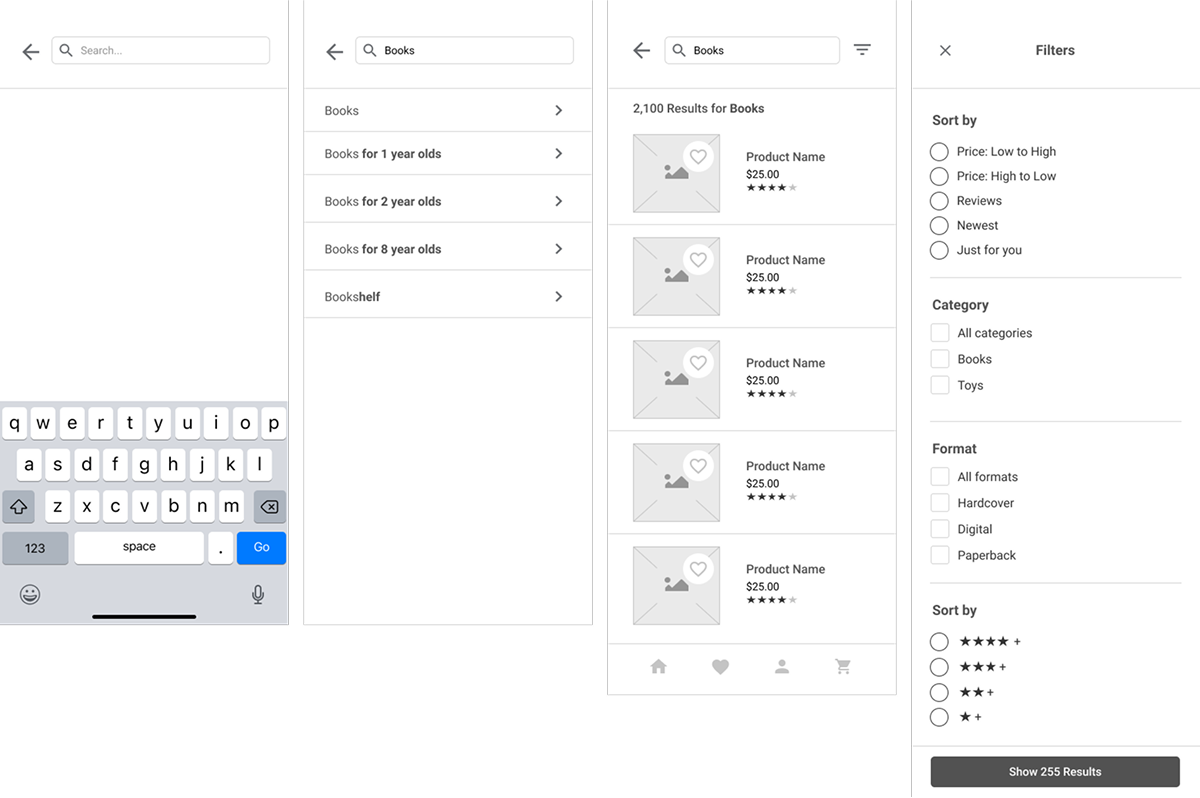This screenshot has height=798, width=1200.
Task: Tap the back arrow on the suggestions screen
Action: (335, 52)
